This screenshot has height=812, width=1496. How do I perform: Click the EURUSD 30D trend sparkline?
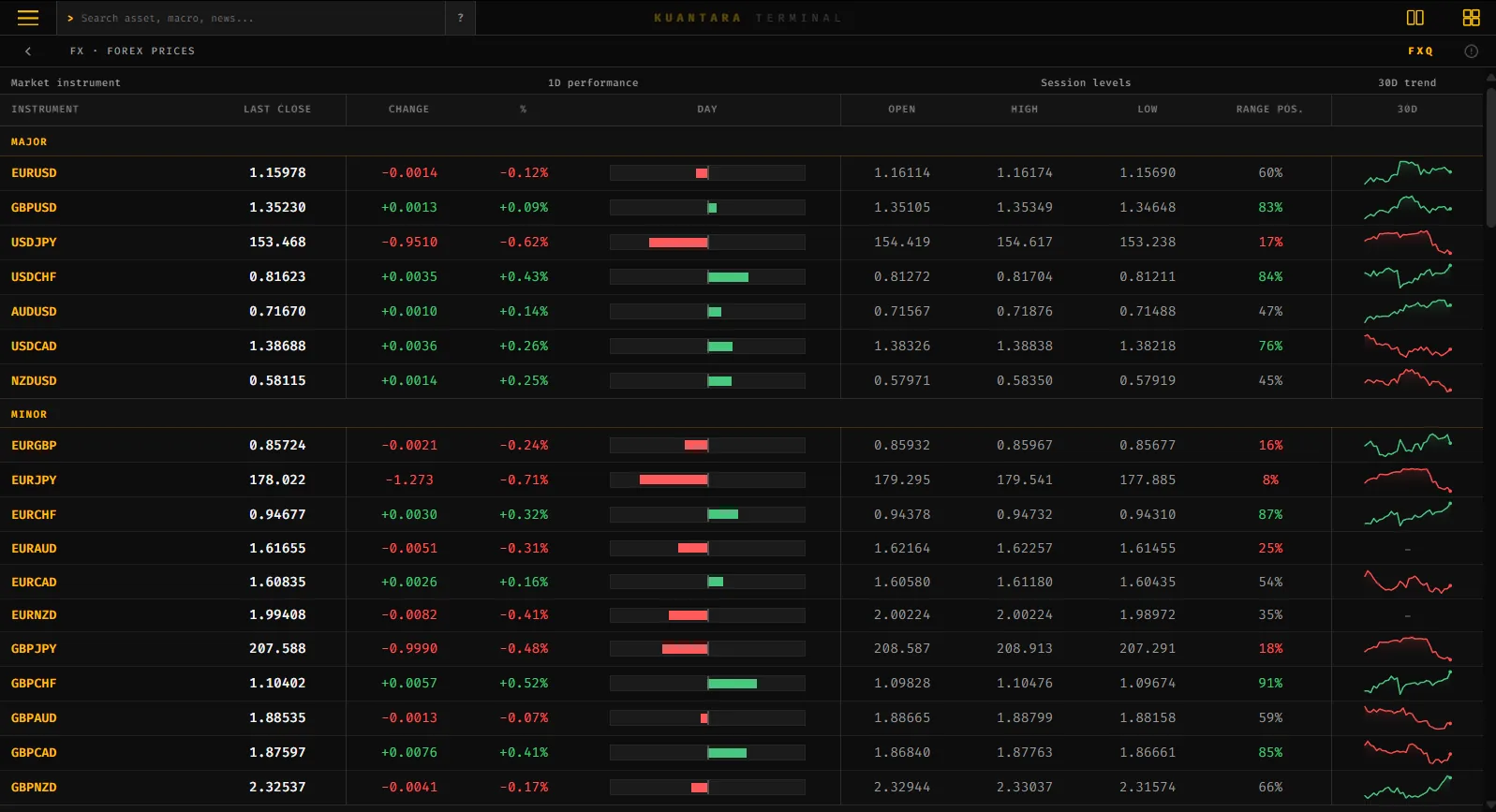click(x=1408, y=172)
